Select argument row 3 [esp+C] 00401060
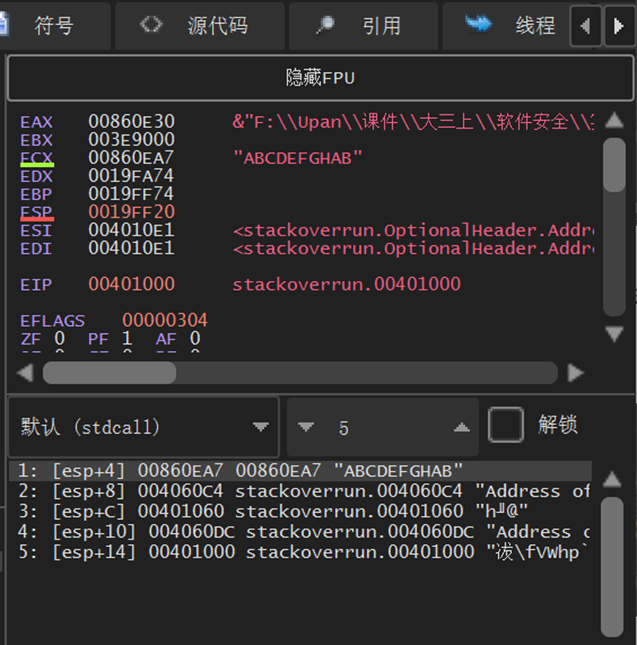637x645 pixels. click(300, 511)
